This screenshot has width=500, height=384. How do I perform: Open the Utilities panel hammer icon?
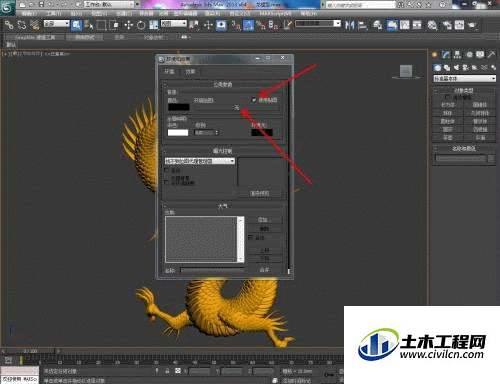[x=491, y=55]
